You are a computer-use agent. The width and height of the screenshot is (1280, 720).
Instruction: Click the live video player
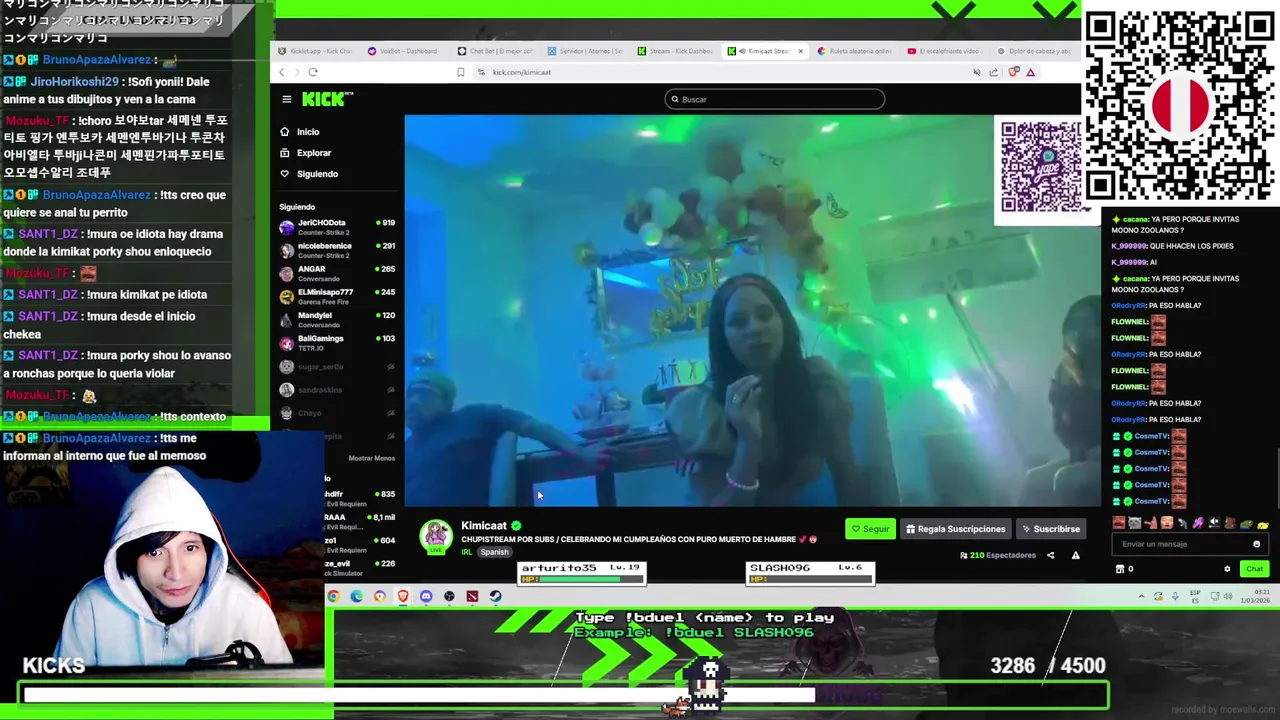pos(752,310)
